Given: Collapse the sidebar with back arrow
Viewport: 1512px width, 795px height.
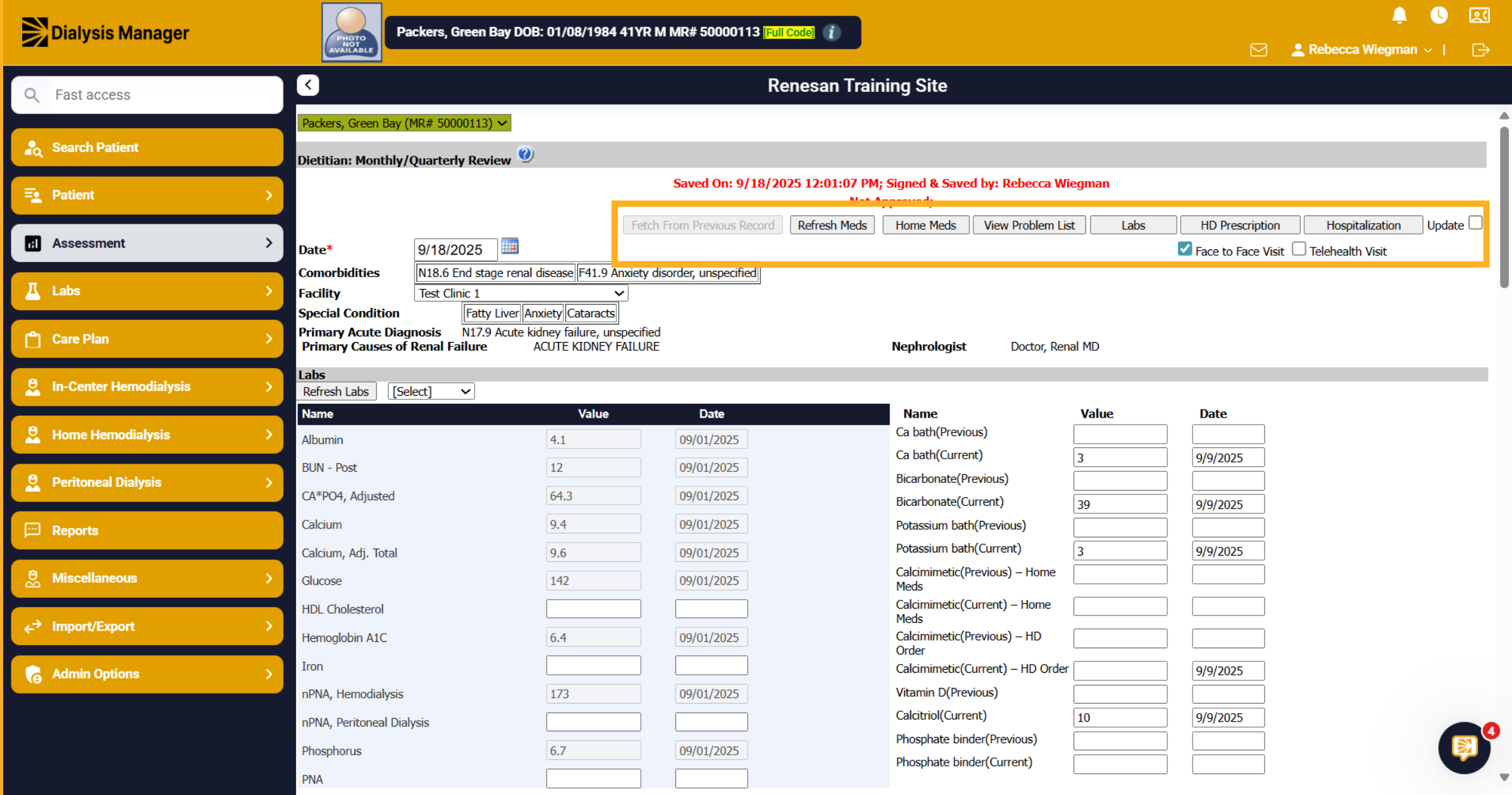Looking at the screenshot, I should (308, 85).
